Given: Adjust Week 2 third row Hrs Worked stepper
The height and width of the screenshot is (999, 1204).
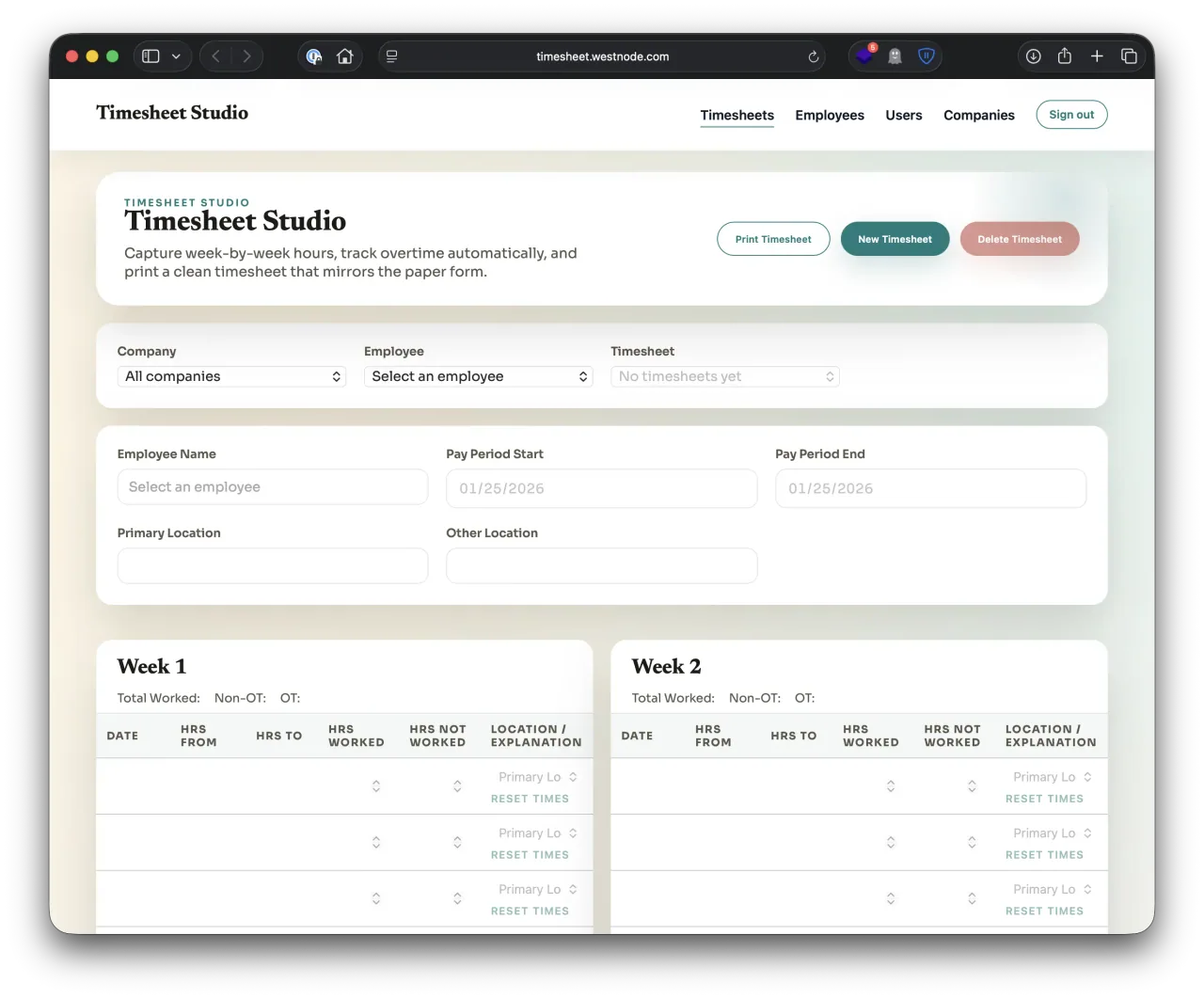Looking at the screenshot, I should (x=891, y=899).
